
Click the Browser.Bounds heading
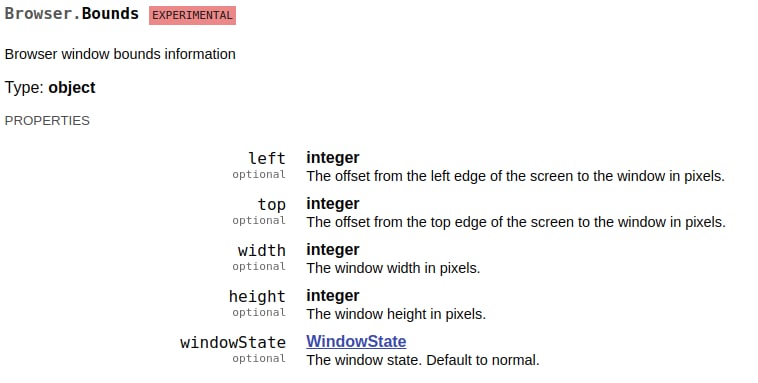coord(72,14)
